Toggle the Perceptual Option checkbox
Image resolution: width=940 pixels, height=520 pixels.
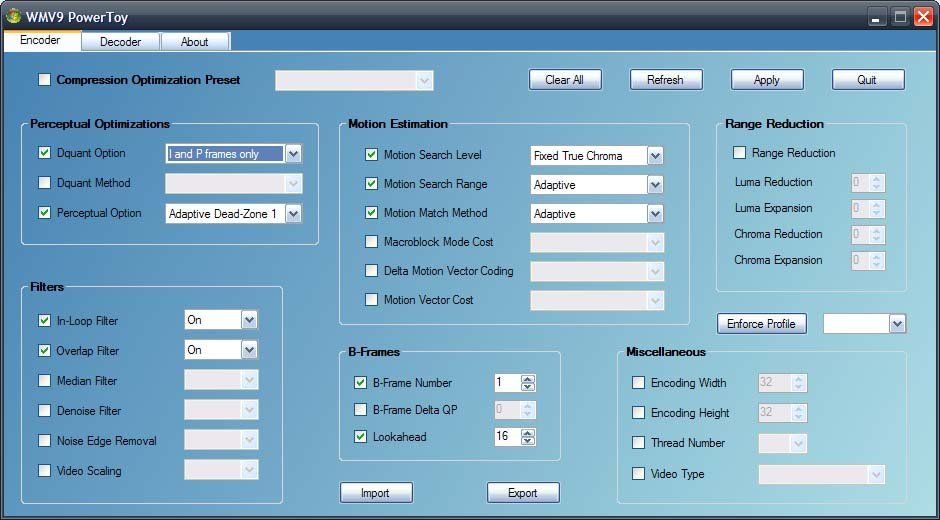[x=44, y=213]
